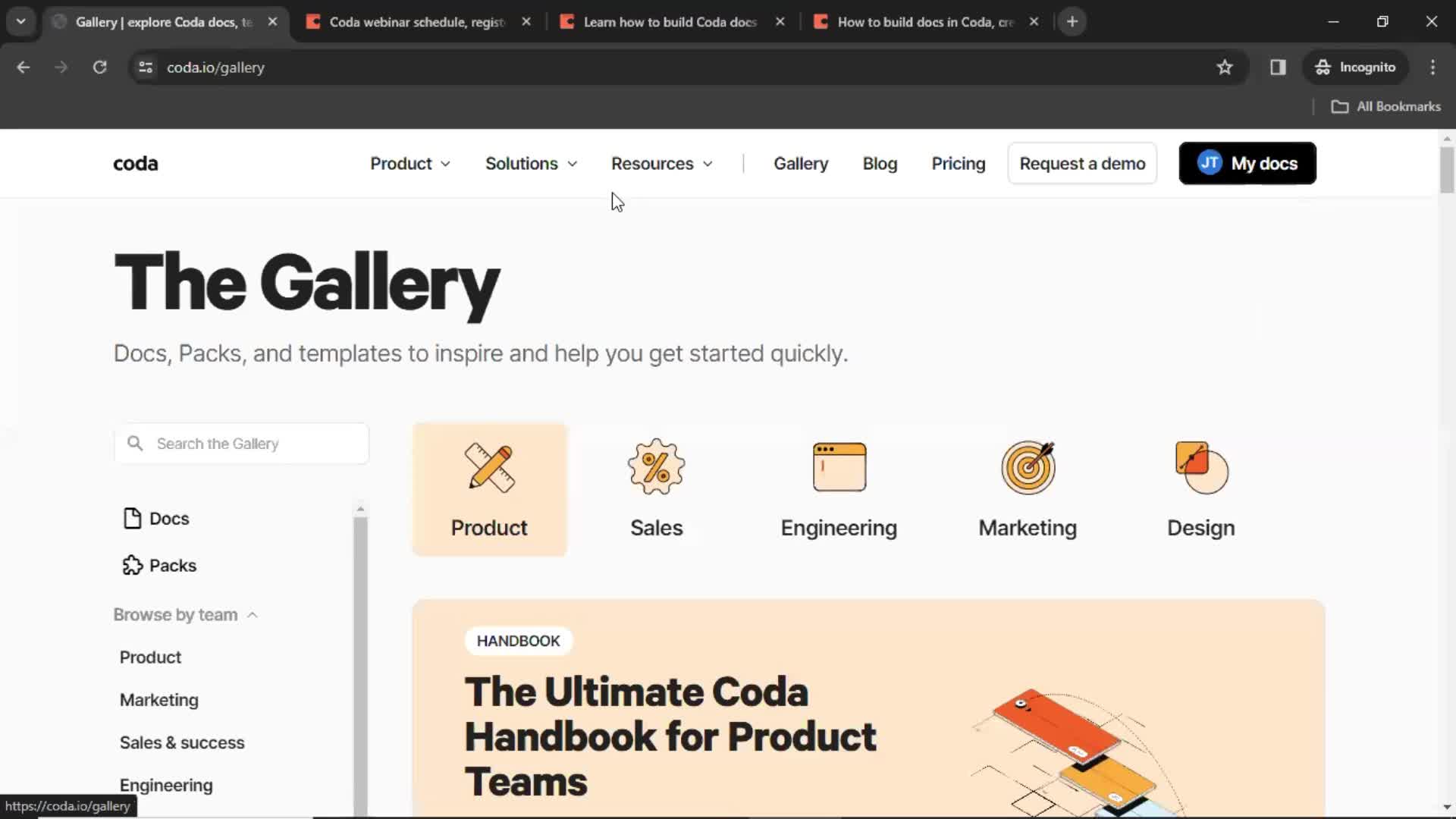
Task: Click Request a demo button
Action: pos(1082,163)
